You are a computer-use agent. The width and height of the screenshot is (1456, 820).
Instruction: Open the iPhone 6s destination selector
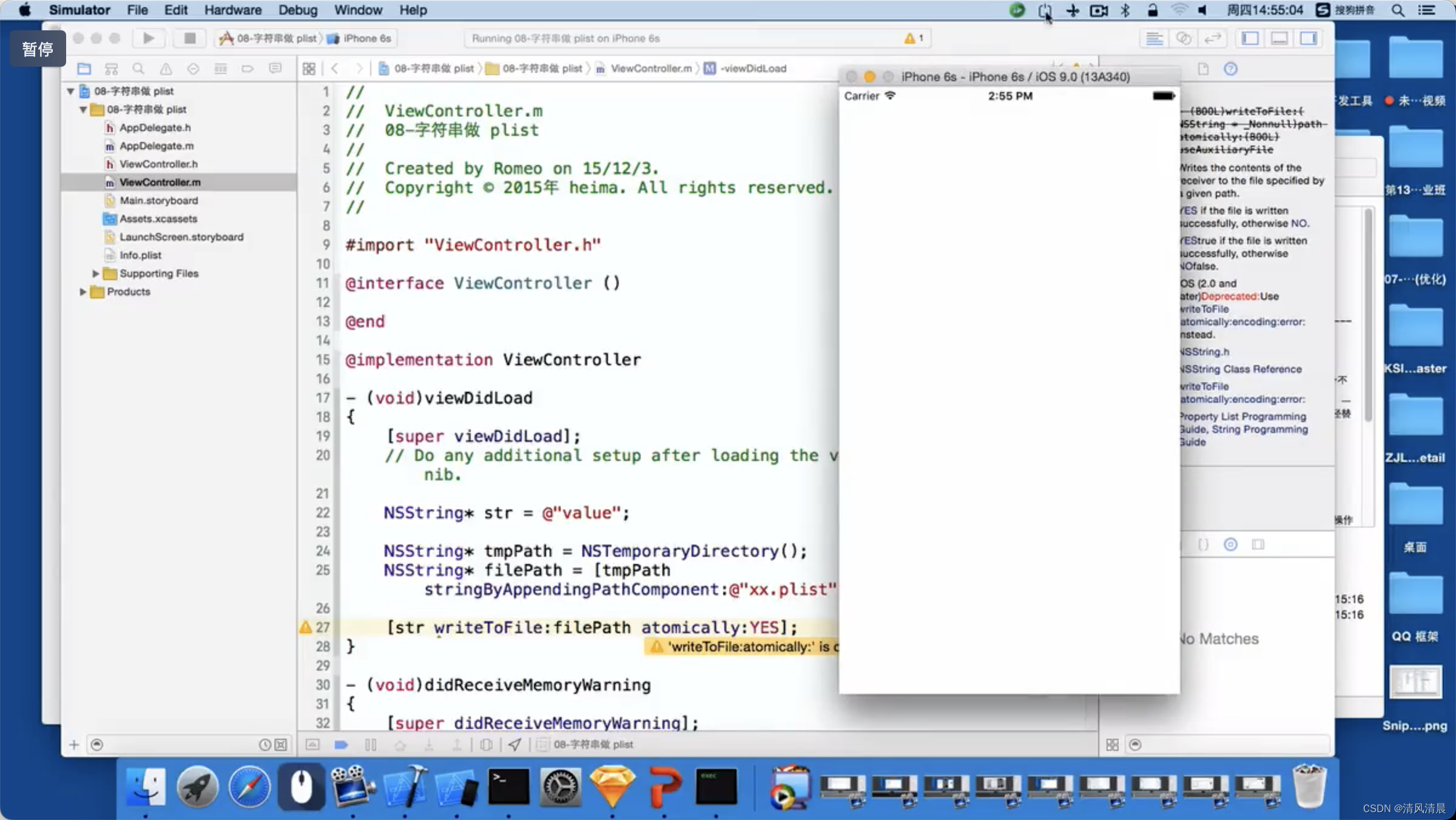(359, 38)
